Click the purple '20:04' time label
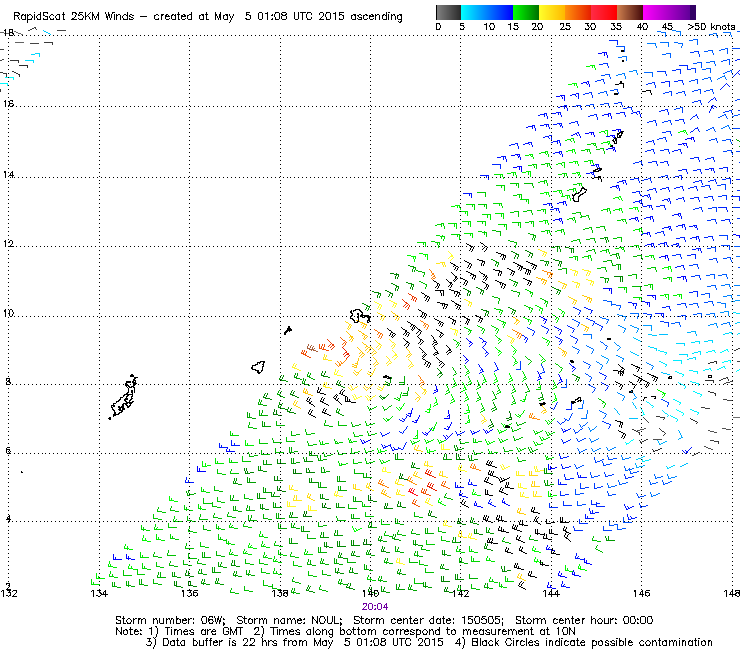Screen dimensions: 740x650 tap(375, 607)
